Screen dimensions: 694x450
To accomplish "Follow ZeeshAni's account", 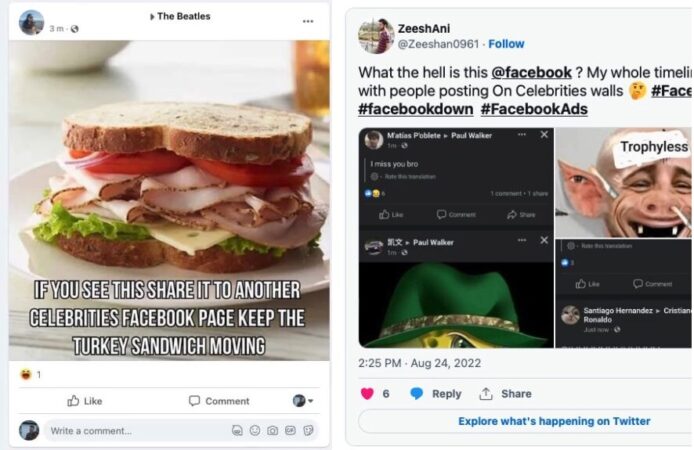I will (x=506, y=44).
